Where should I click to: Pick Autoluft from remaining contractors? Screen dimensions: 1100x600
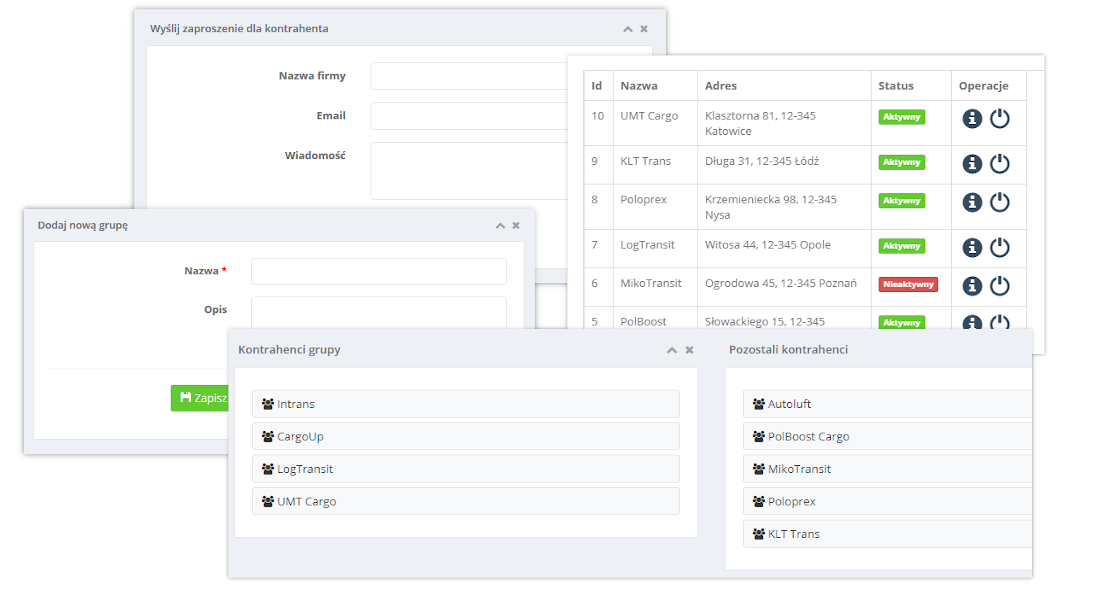[x=886, y=404]
